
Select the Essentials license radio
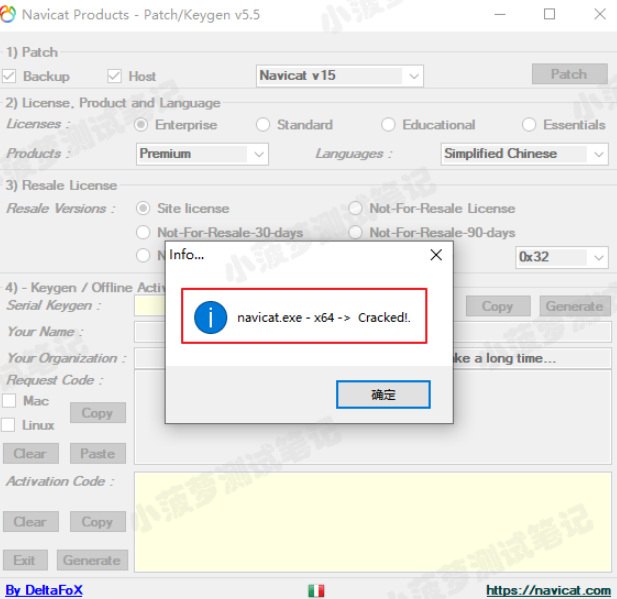coord(529,125)
